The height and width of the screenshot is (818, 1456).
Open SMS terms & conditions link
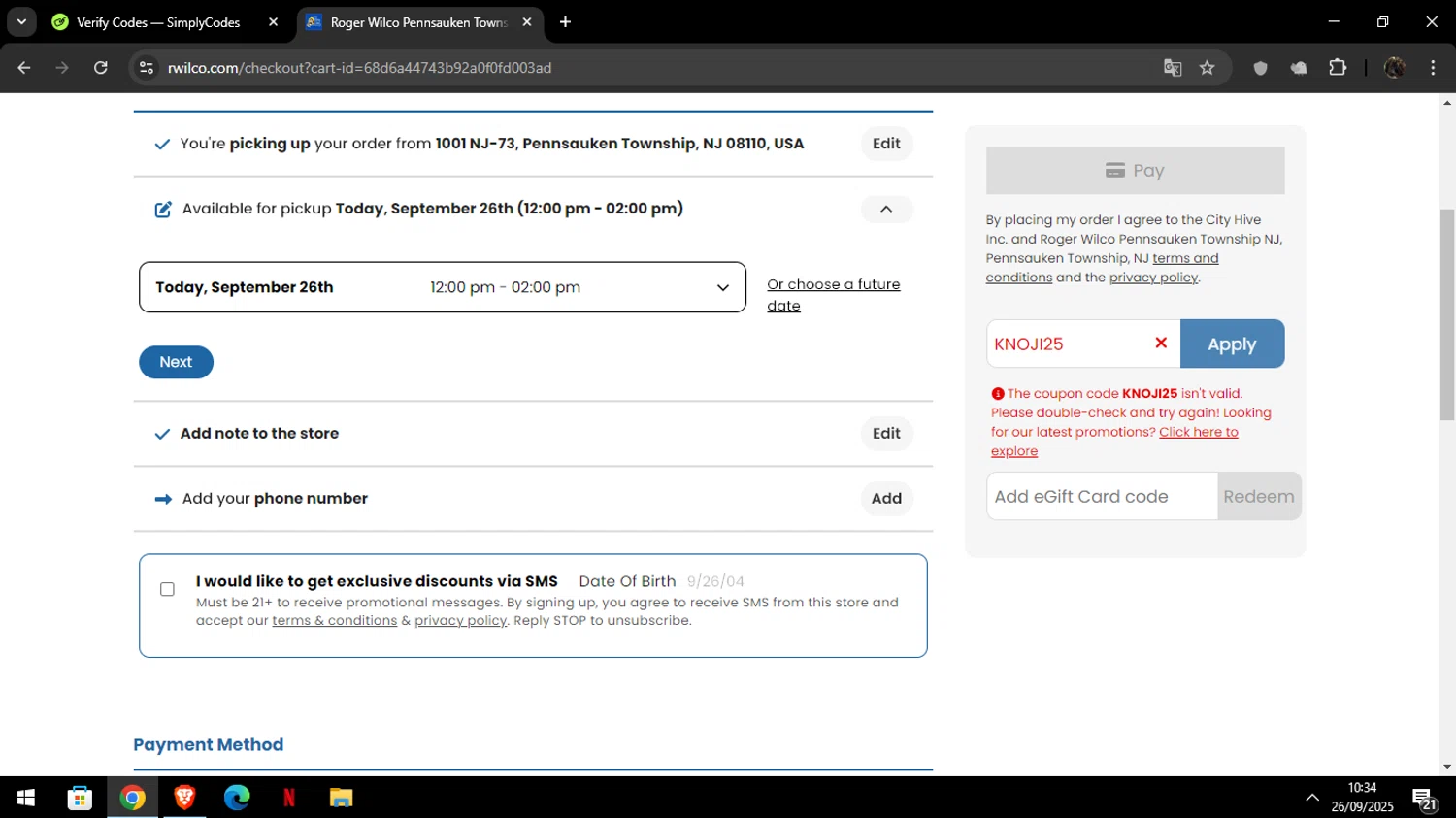[x=335, y=621]
